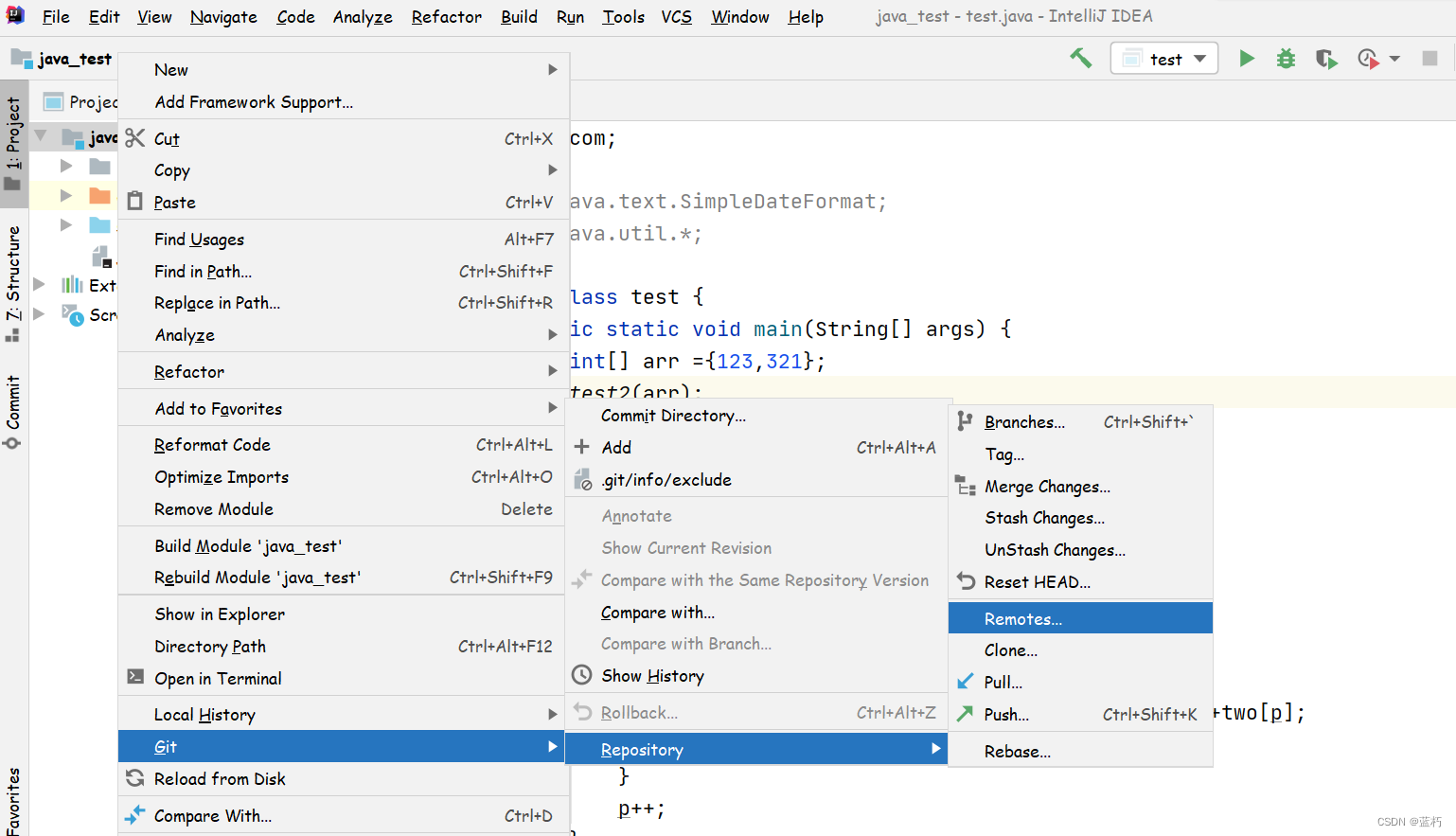Select Remotes... in Repository submenu
This screenshot has width=1456, height=836.
coord(1080,618)
